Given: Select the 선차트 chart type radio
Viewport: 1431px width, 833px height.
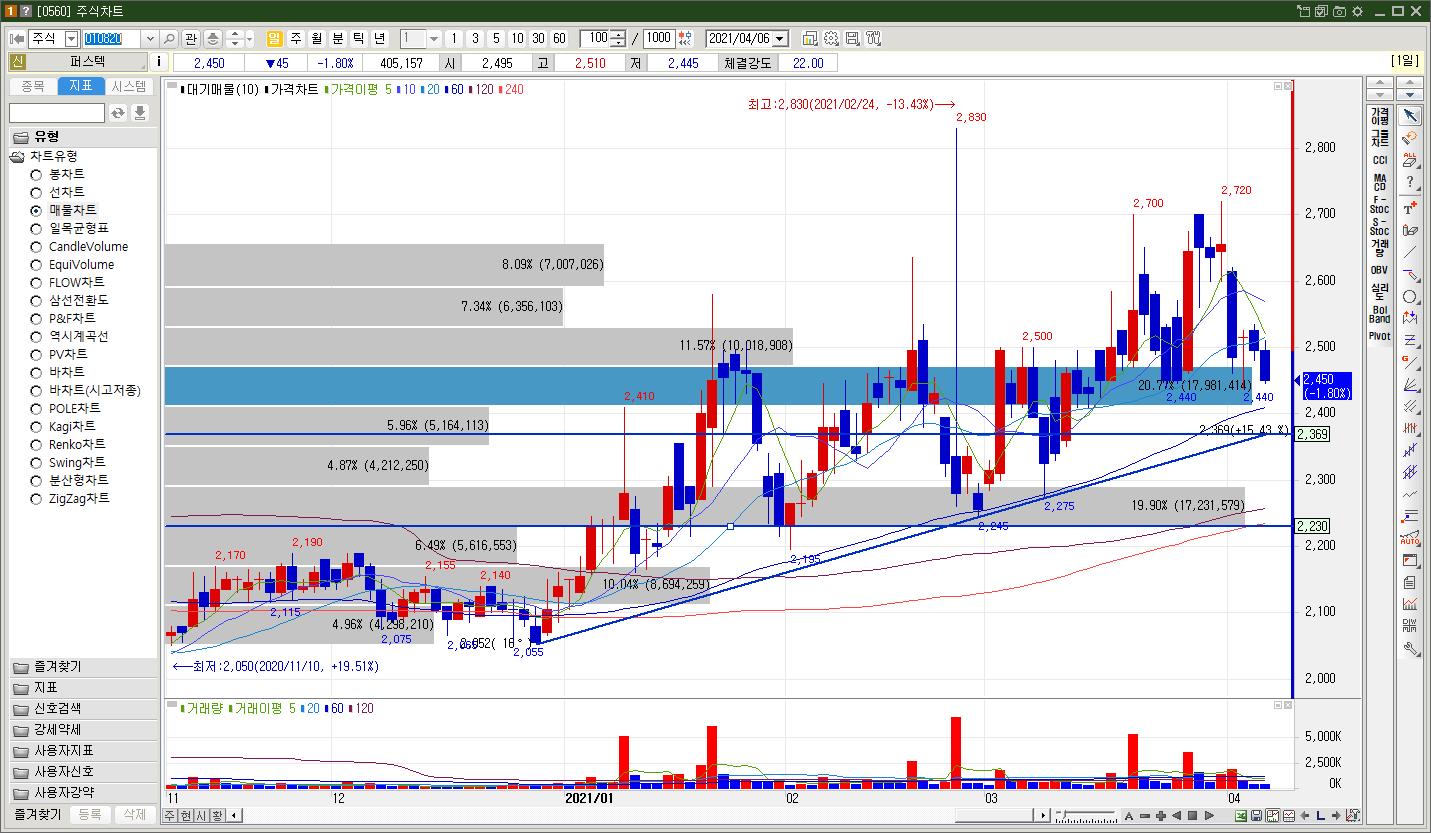Looking at the screenshot, I should pos(36,193).
